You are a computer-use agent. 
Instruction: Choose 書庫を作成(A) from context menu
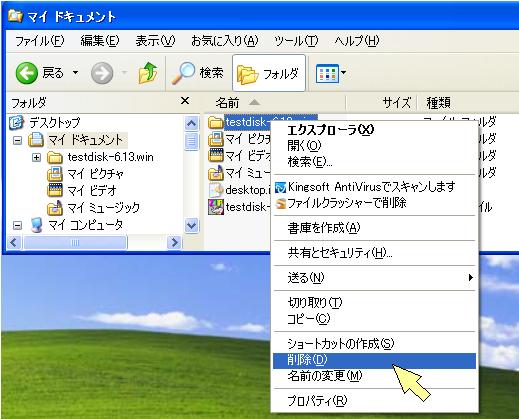click(x=374, y=228)
